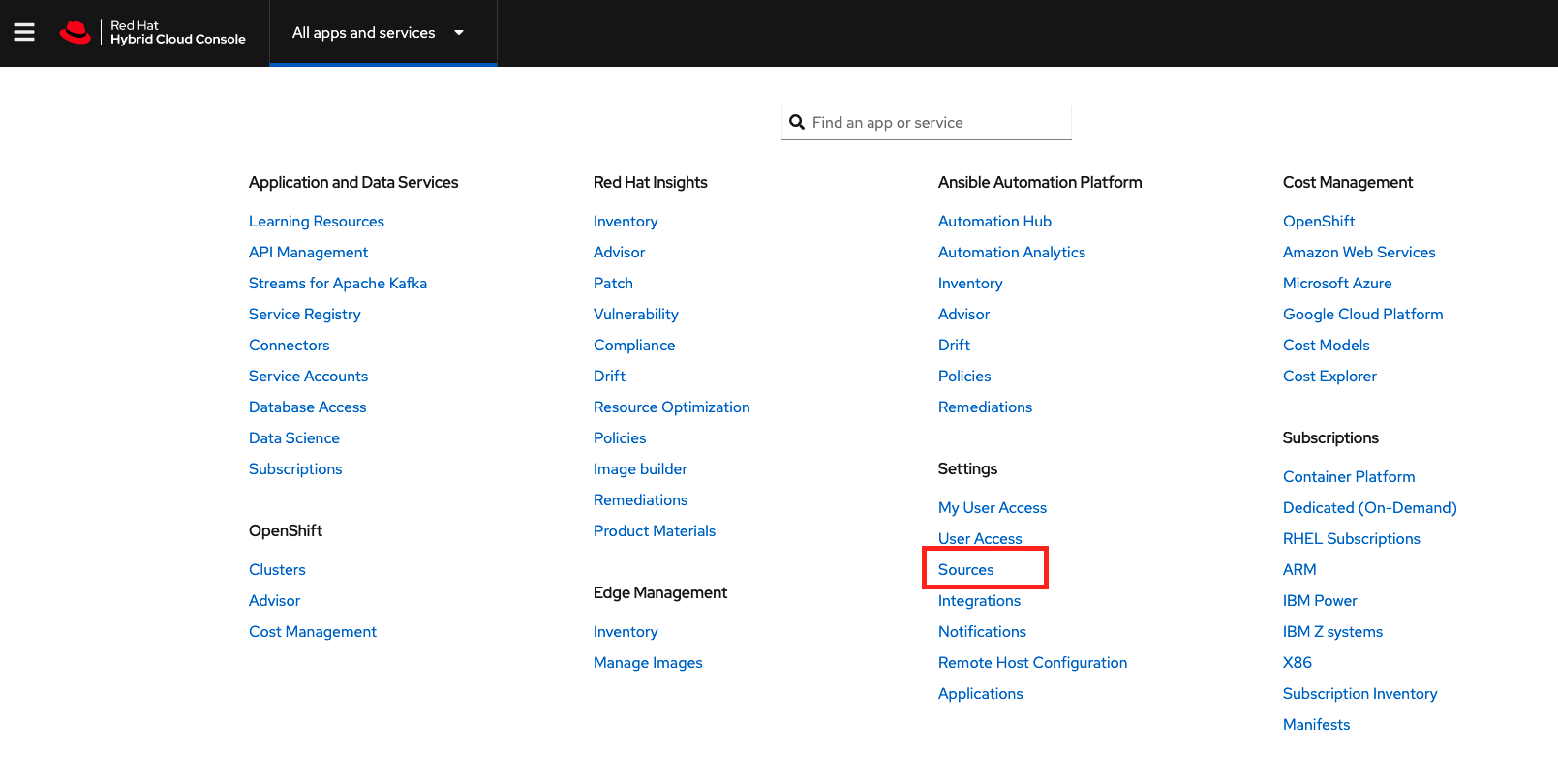Focus the Find an app or service field
The height and width of the screenshot is (784, 1558).
927,123
